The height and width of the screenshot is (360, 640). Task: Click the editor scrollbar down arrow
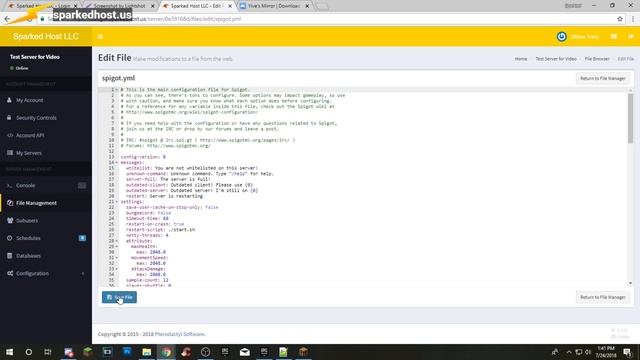pyautogui.click(x=630, y=283)
